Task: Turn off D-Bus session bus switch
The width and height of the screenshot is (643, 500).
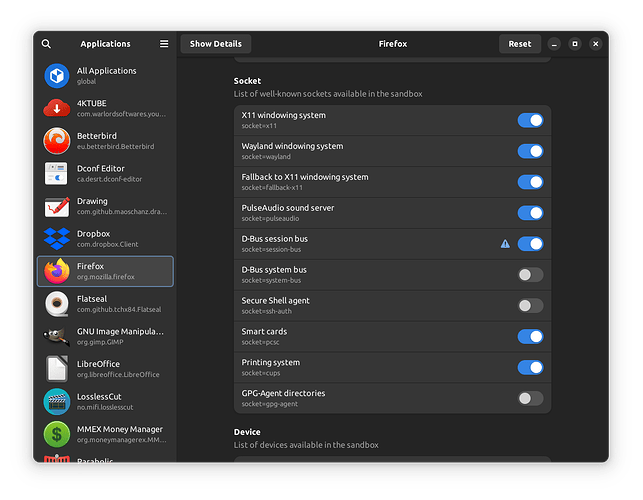Action: click(530, 244)
